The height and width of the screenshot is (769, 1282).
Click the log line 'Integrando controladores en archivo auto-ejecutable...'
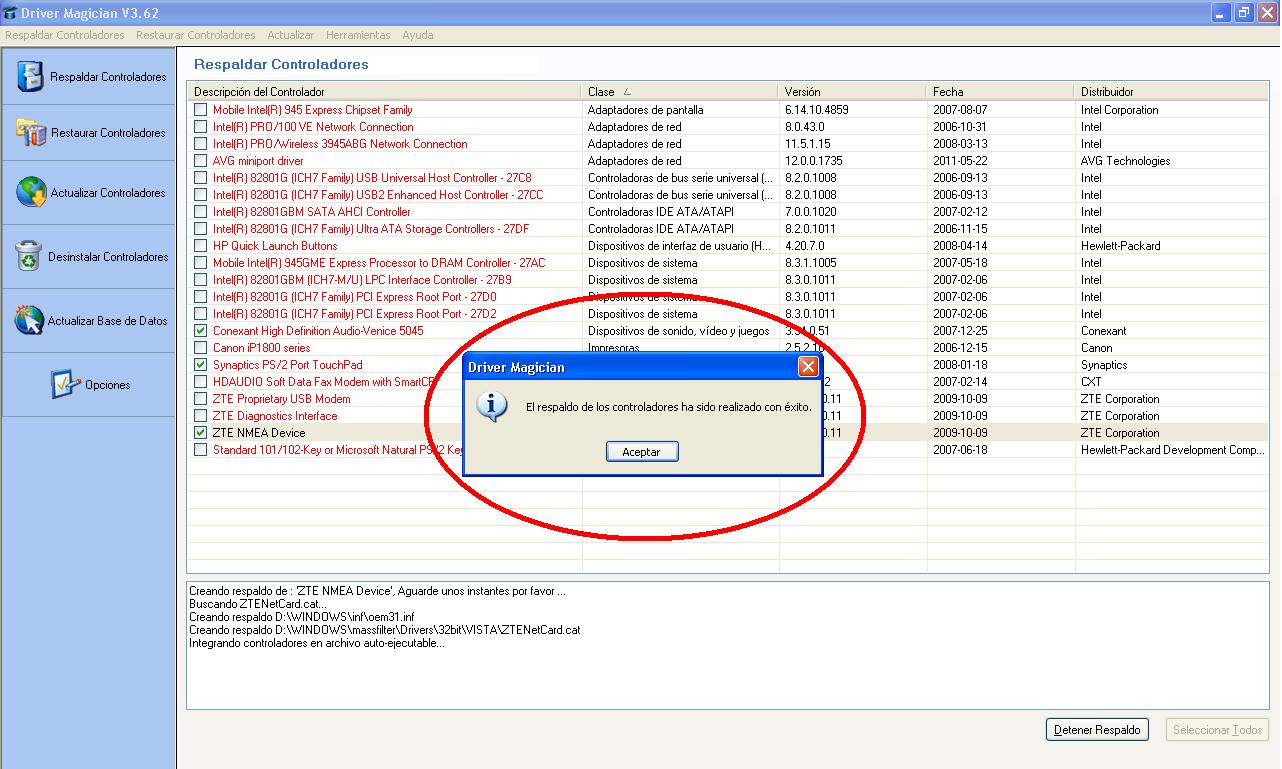click(317, 643)
